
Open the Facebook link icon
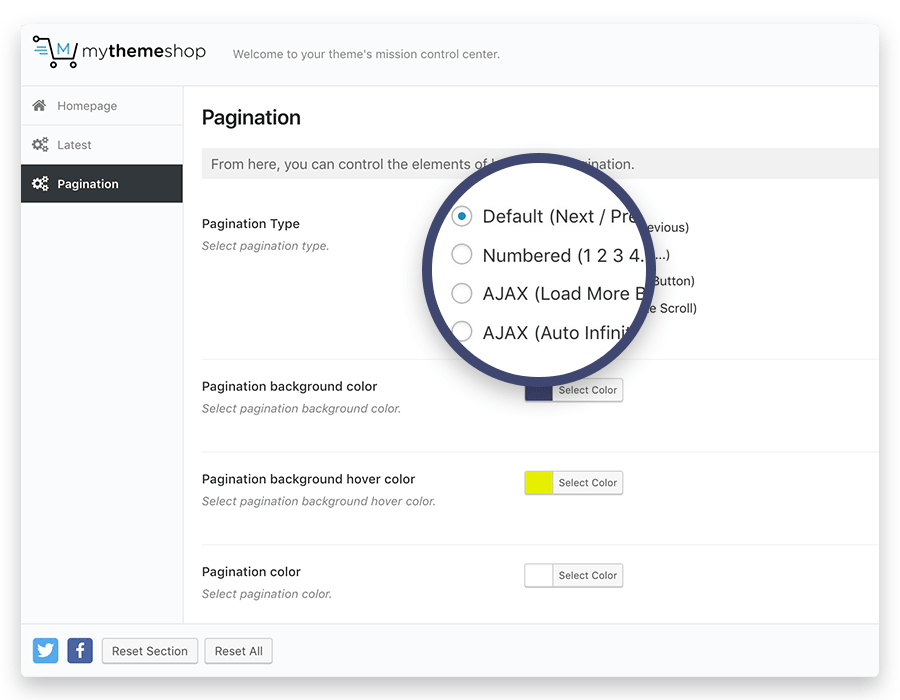[80, 651]
